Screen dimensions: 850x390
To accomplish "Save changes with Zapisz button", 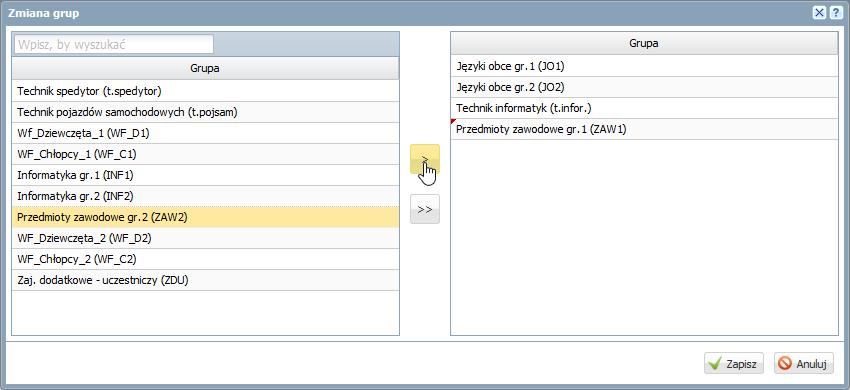I will tap(734, 363).
